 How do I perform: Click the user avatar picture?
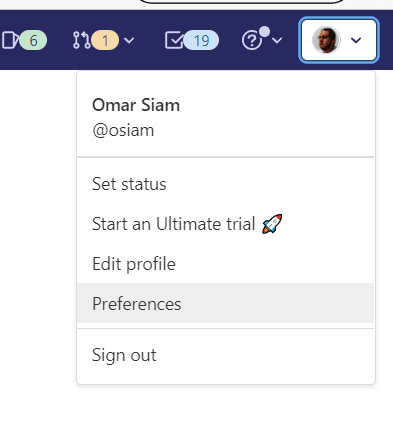tap(326, 40)
